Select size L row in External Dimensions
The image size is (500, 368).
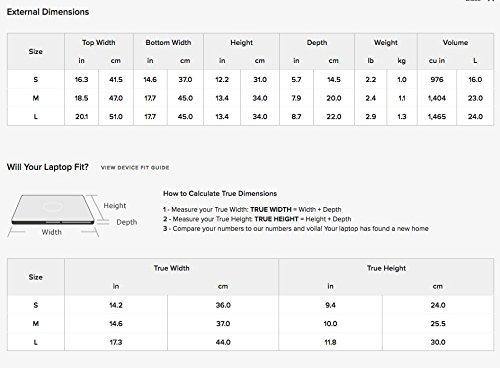click(250, 116)
